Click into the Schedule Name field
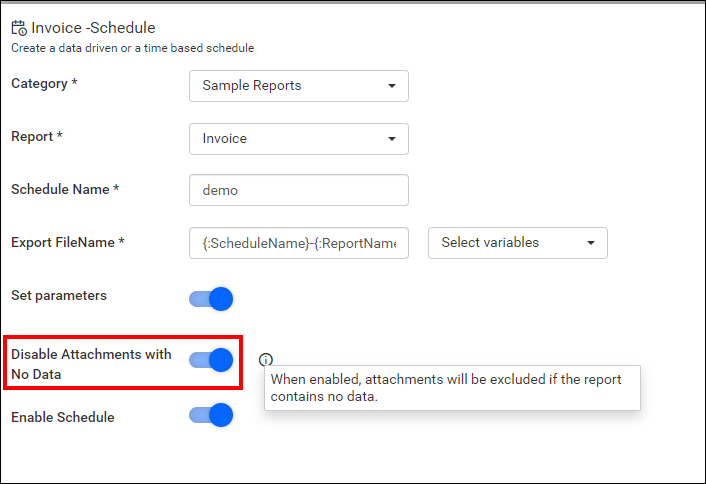 [x=299, y=190]
